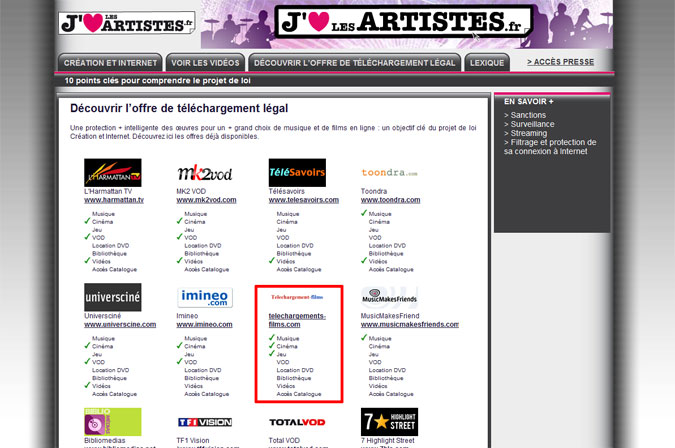Select Découvrir l'offre de téléchargement légal tab

354,63
